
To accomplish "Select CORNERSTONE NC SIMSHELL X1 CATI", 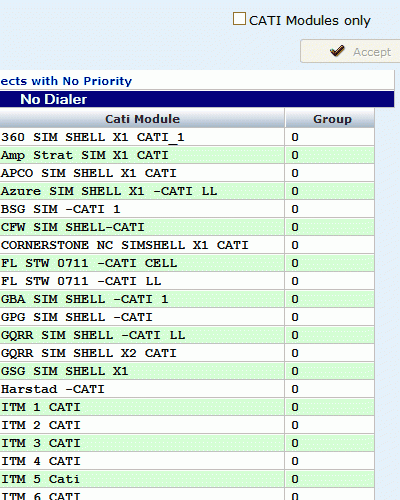I will coord(187,245).
